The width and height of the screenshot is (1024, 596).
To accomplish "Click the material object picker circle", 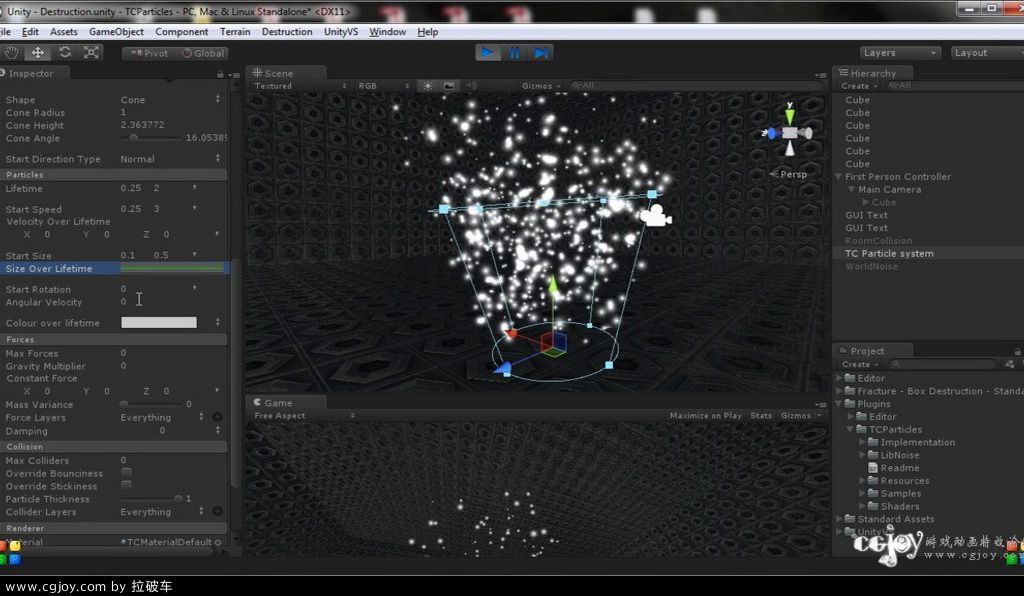I will click(218, 542).
